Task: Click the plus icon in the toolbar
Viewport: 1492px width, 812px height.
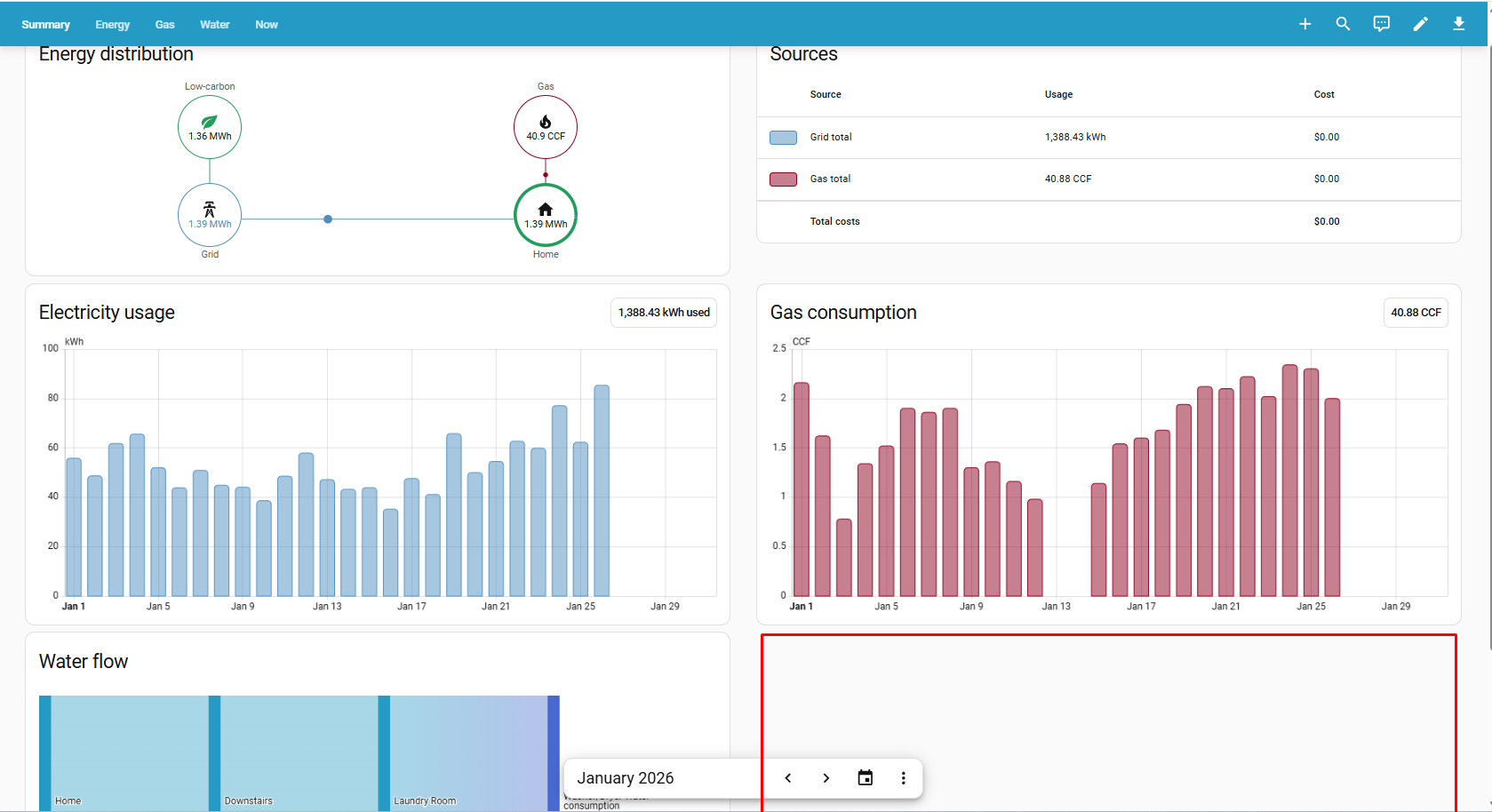Action: coord(1305,24)
